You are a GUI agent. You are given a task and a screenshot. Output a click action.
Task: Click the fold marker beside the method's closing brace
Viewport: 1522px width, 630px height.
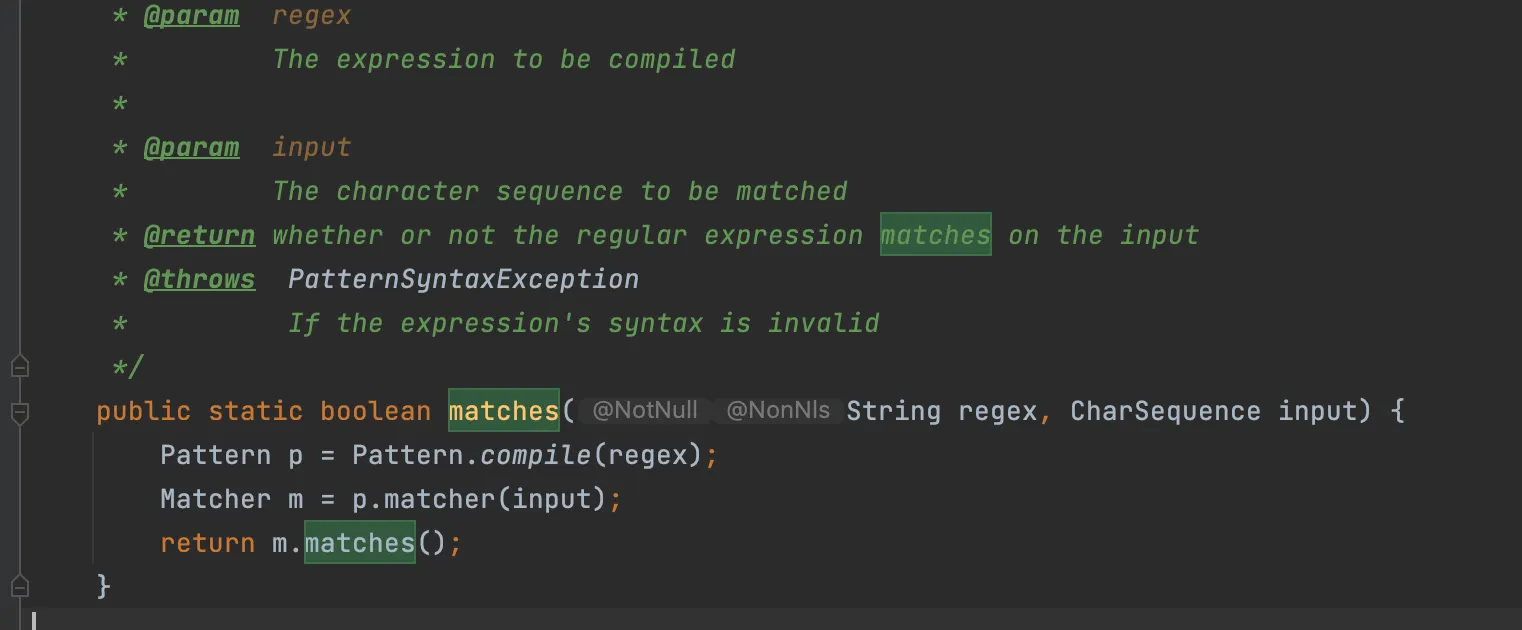coord(19,586)
